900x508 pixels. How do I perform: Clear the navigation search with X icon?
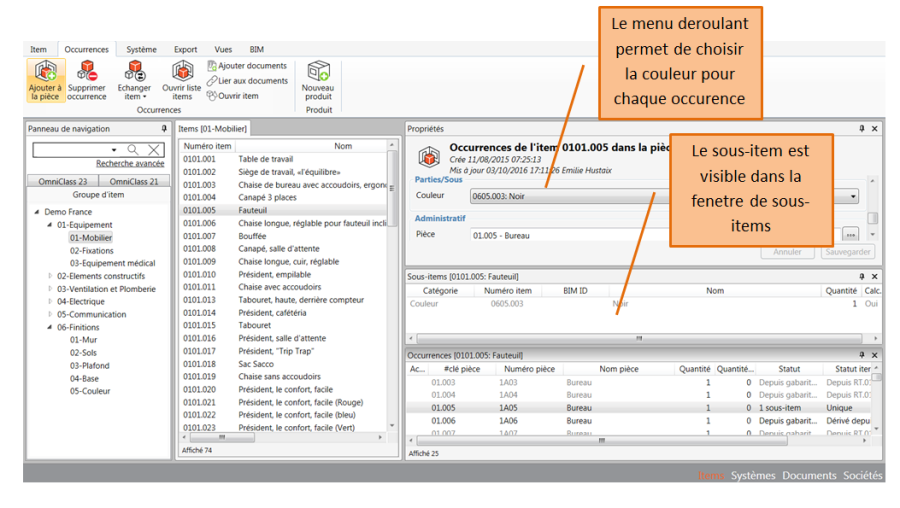pyautogui.click(x=154, y=150)
